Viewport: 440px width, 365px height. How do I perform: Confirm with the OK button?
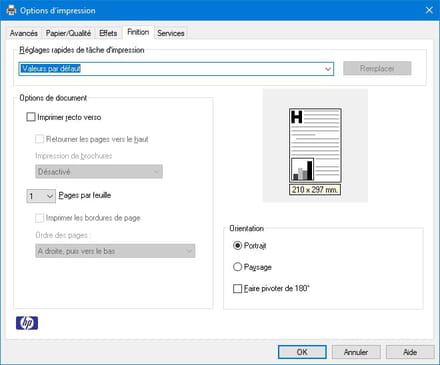pos(302,352)
